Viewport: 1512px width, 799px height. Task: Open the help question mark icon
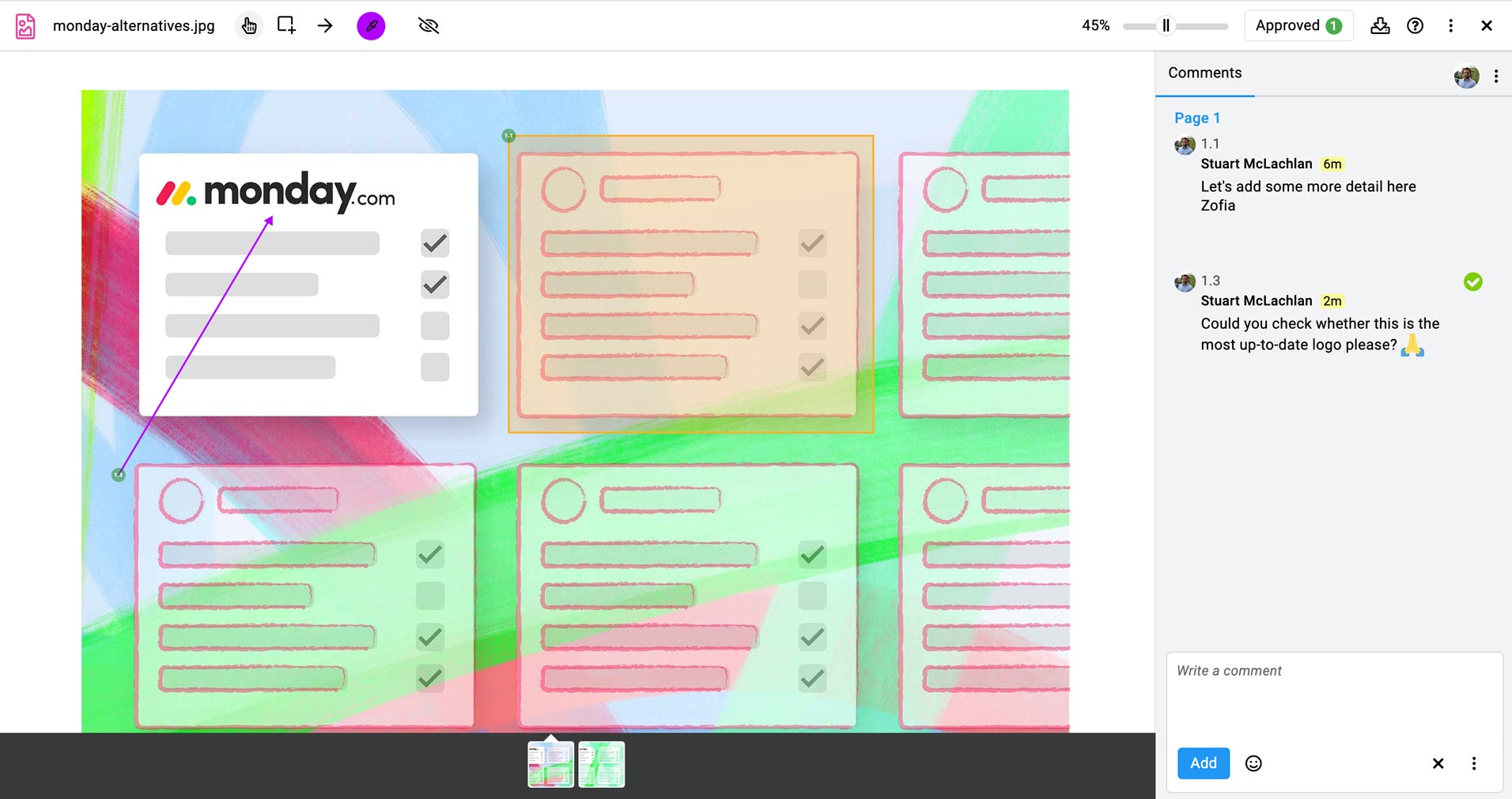[1416, 26]
